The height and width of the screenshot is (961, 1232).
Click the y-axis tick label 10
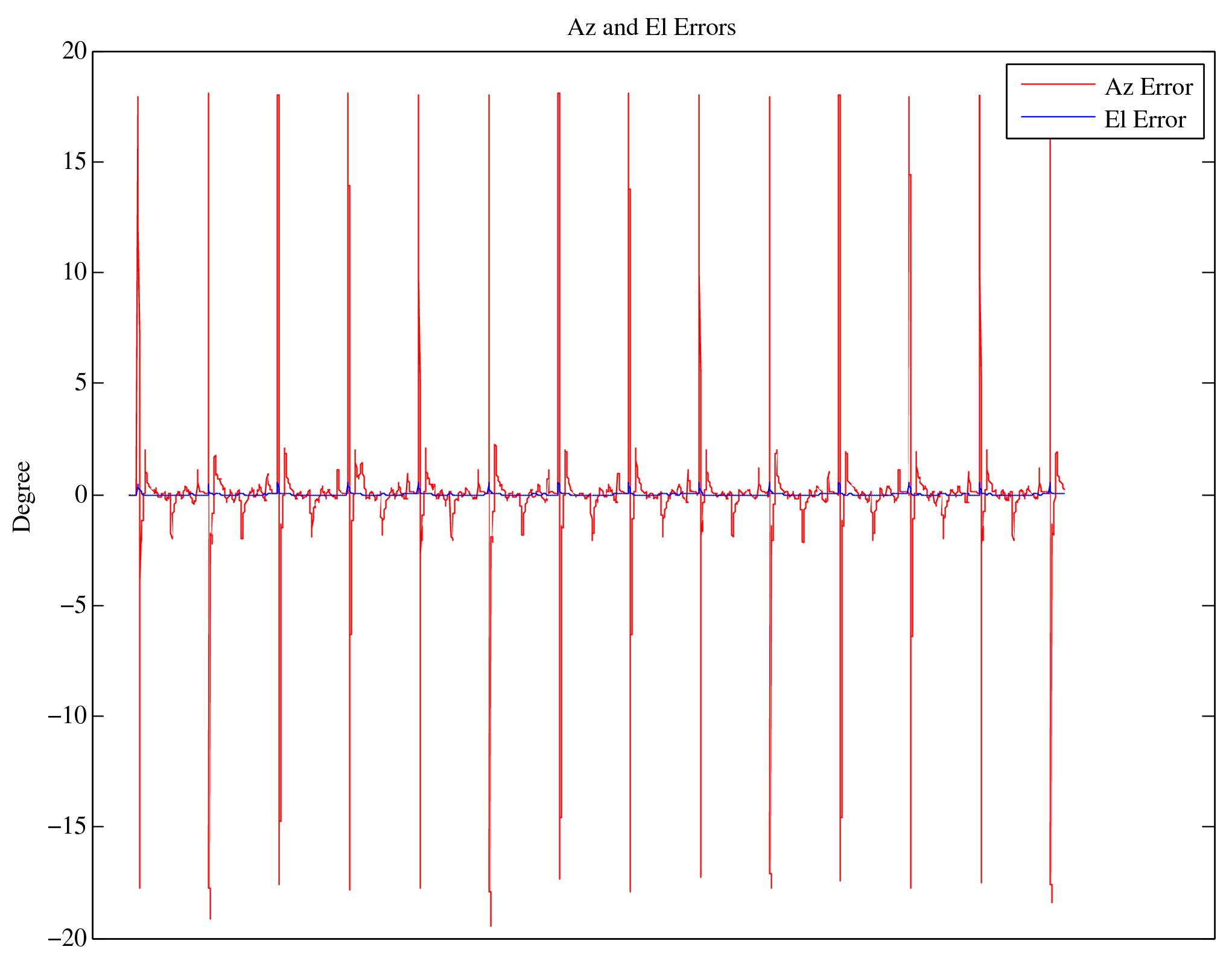pyautogui.click(x=75, y=272)
